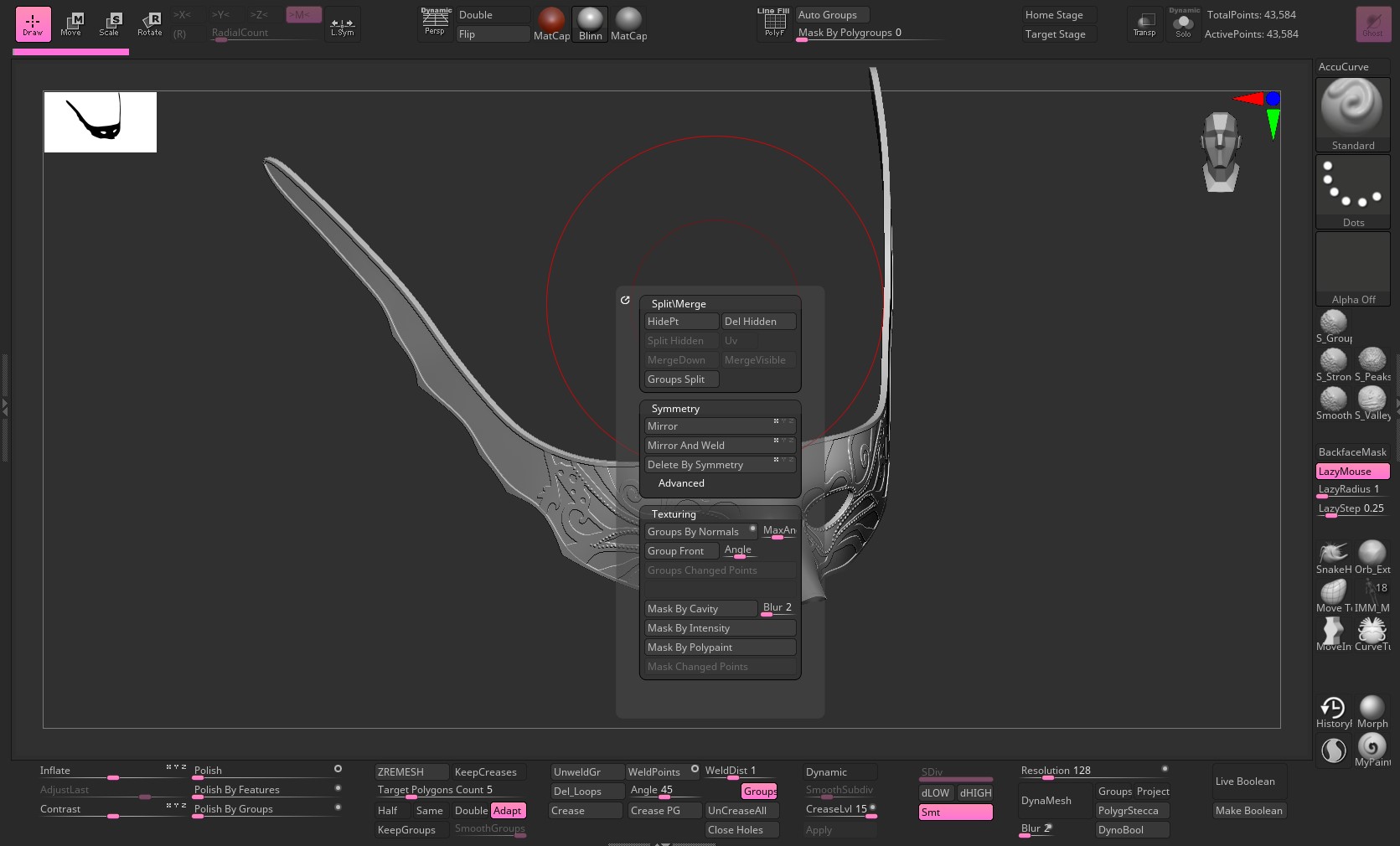Toggle the PolyF line fill icon
Viewport: 1400px width, 846px height.
(774, 23)
